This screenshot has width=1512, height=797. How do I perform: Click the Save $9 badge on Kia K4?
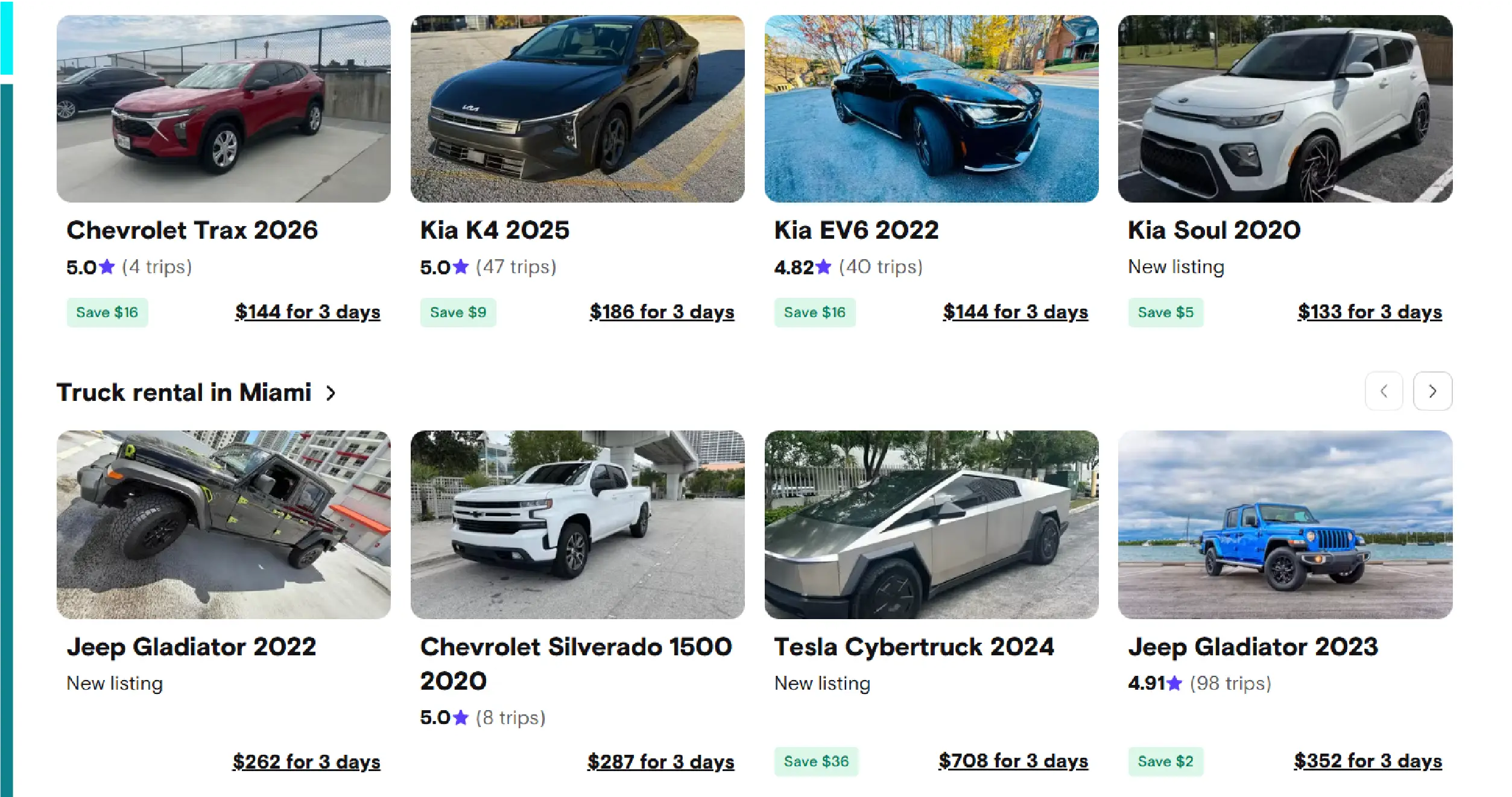458,312
